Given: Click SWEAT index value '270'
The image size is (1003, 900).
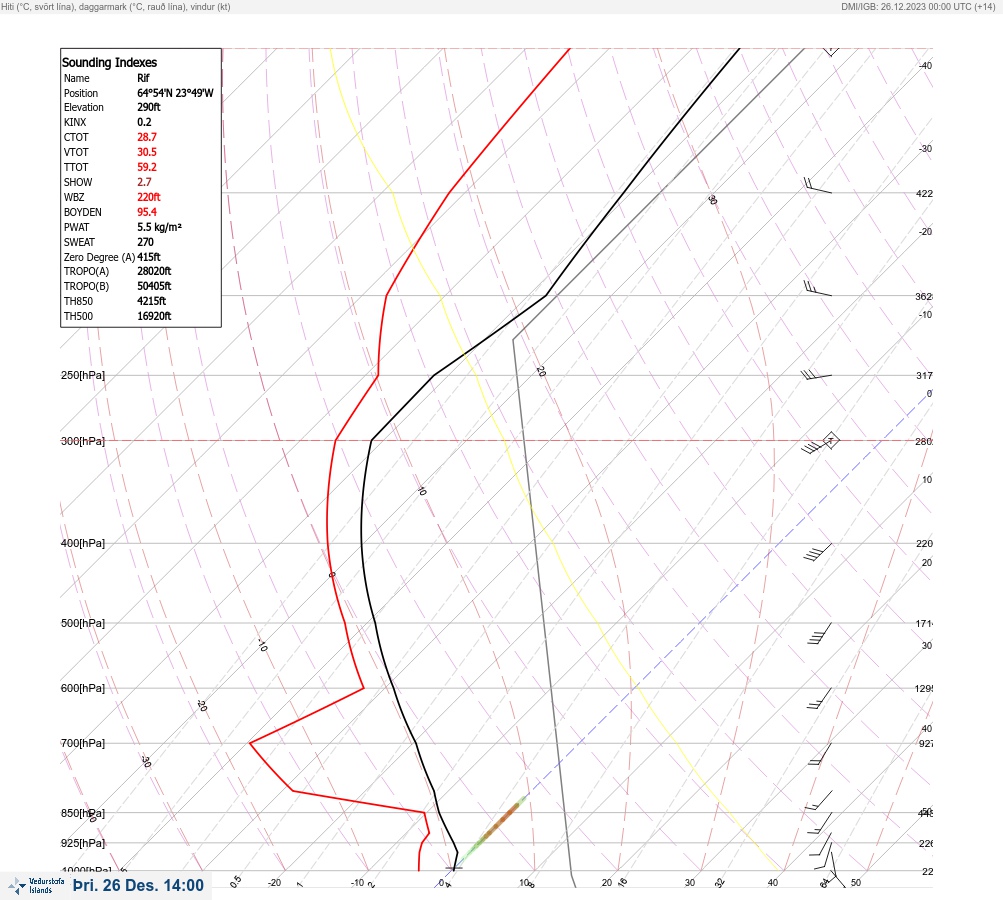Looking at the screenshot, I should (145, 242).
